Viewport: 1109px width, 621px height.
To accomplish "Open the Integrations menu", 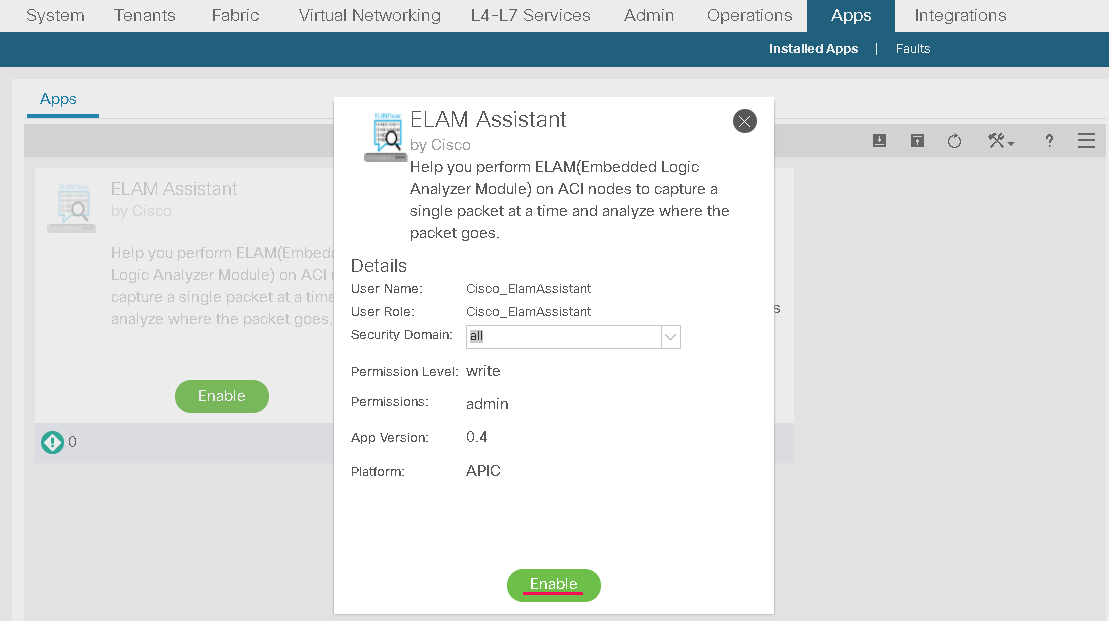I will [960, 16].
